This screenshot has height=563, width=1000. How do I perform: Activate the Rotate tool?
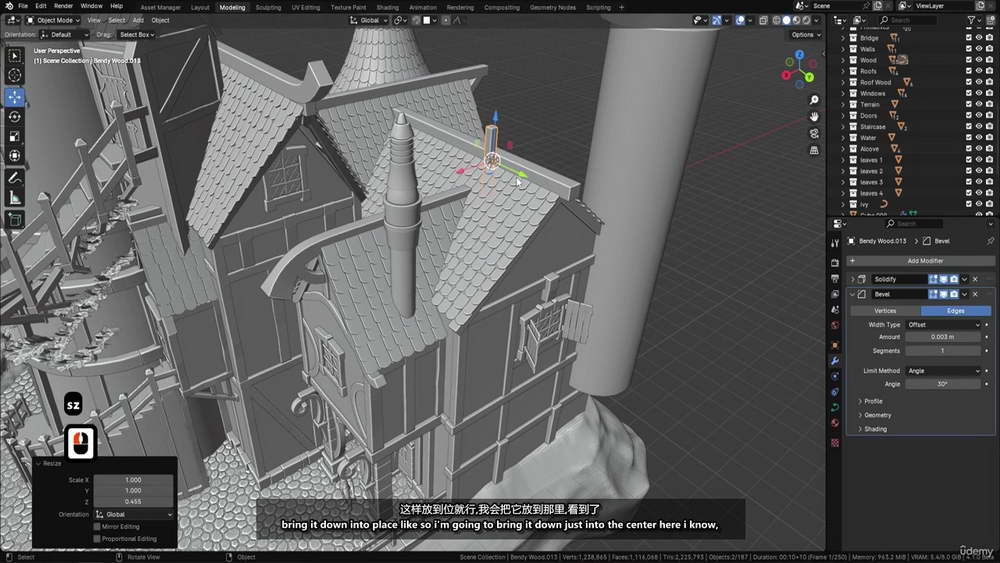[x=15, y=117]
